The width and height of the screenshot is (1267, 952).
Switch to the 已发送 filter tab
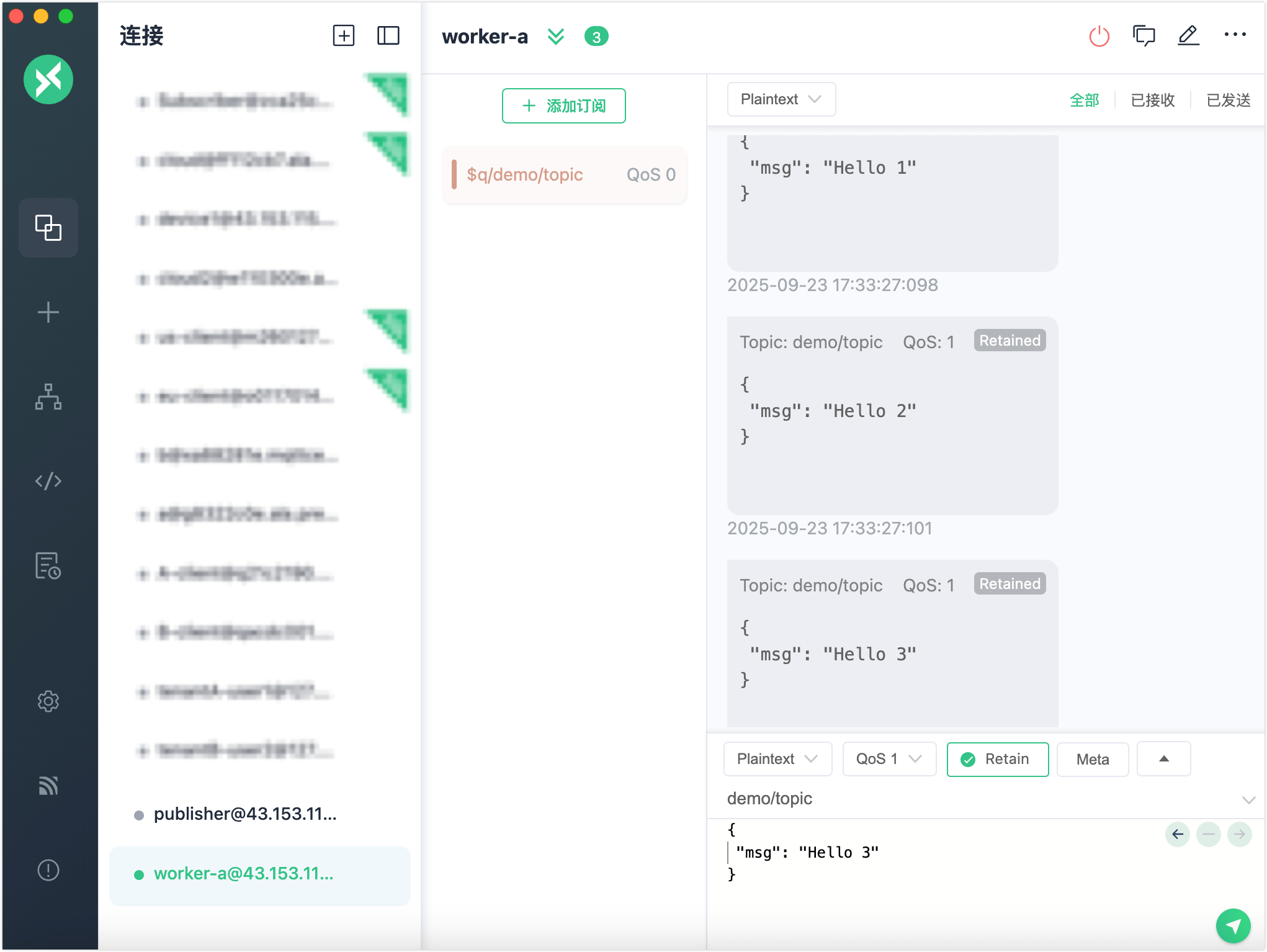(x=1228, y=100)
